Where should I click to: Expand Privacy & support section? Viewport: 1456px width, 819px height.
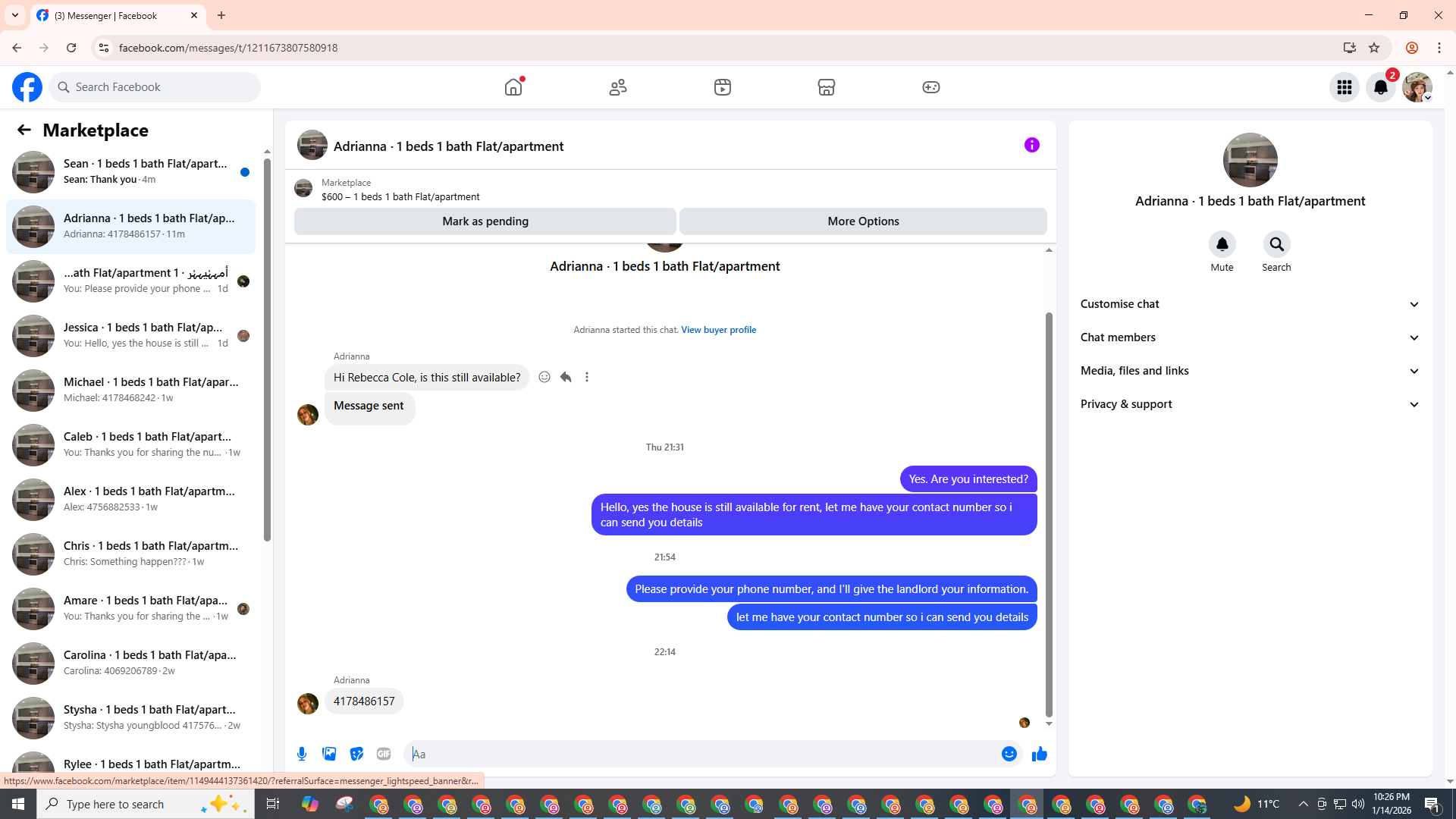(1250, 404)
